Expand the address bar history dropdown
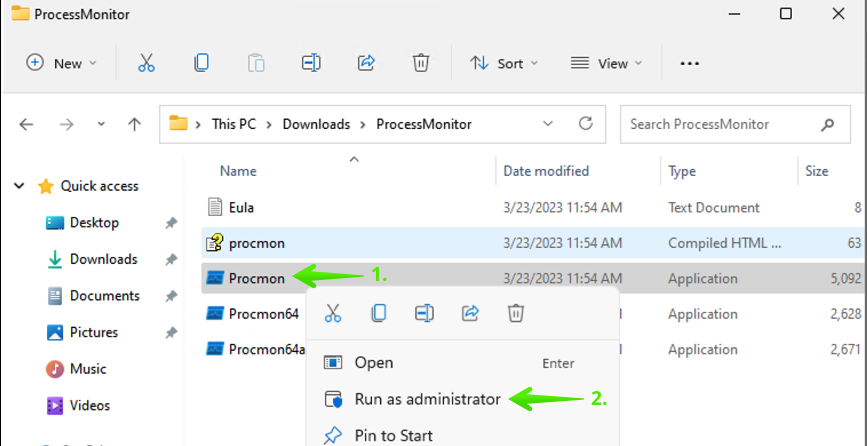 click(x=548, y=124)
